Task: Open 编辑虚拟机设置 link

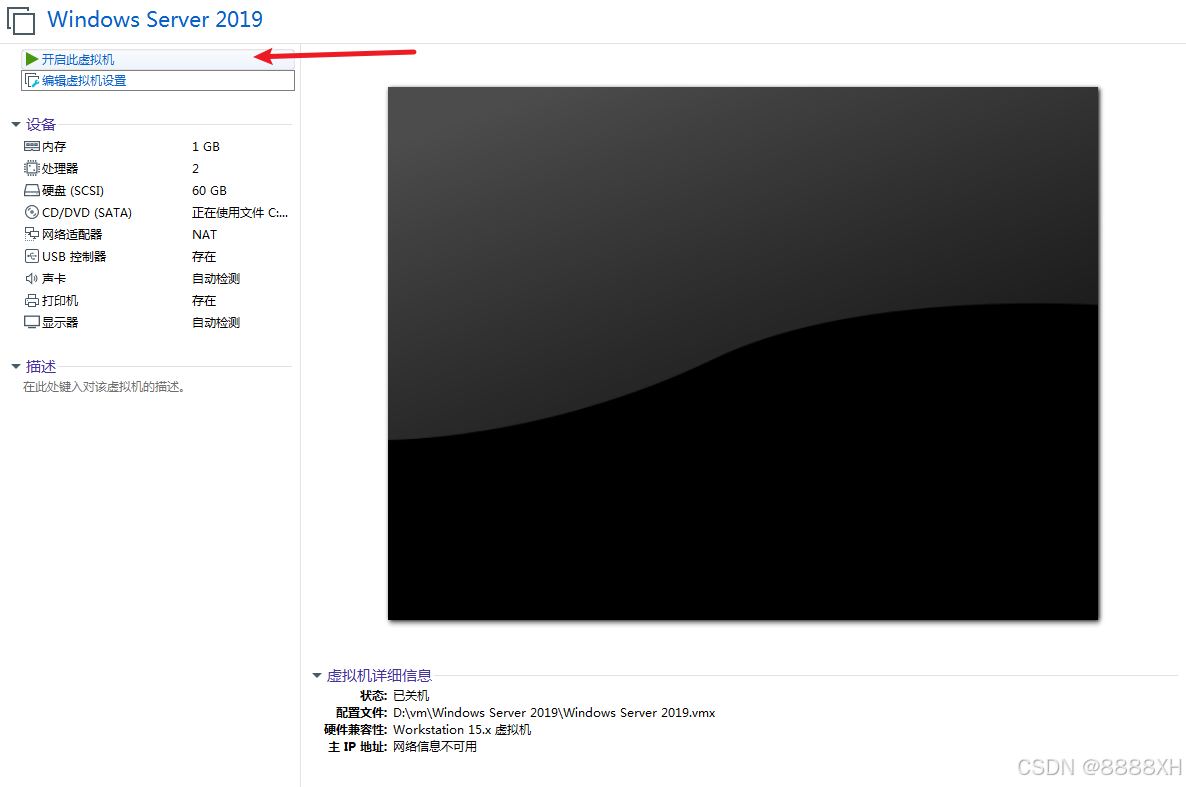Action: (84, 80)
